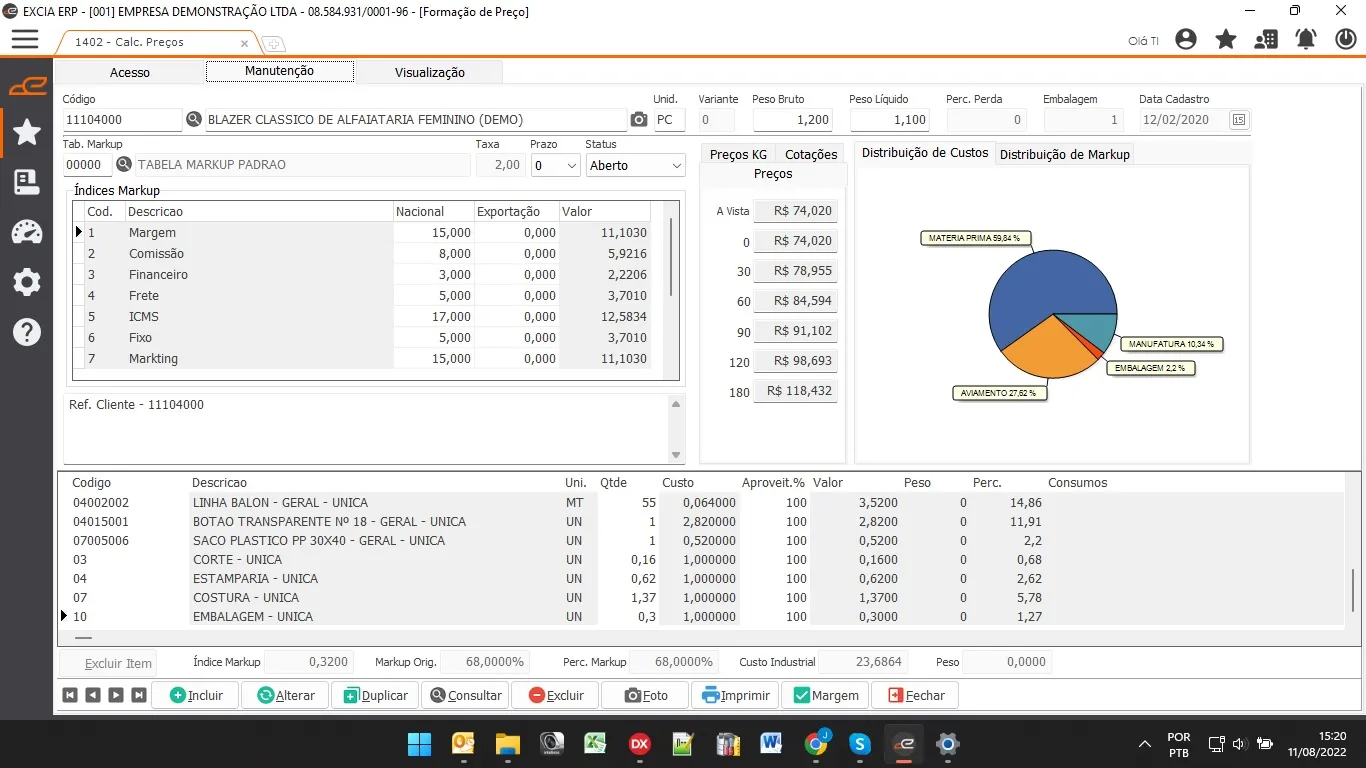The height and width of the screenshot is (768, 1366).
Task: Select the ICMS row in Índices Markup
Action: click(362, 317)
